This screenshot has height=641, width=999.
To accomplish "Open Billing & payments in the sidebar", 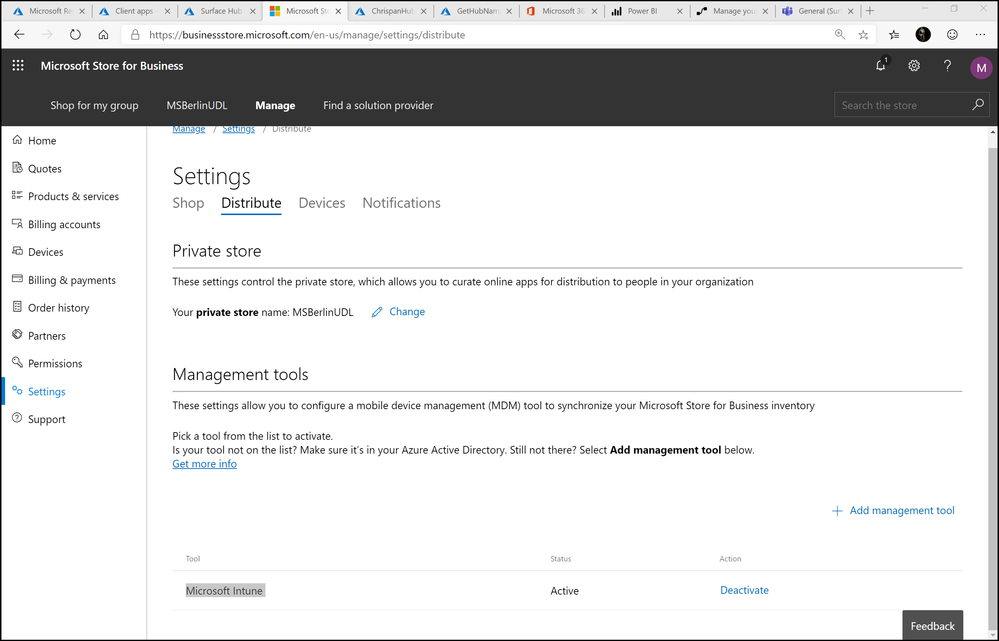I will (64, 280).
